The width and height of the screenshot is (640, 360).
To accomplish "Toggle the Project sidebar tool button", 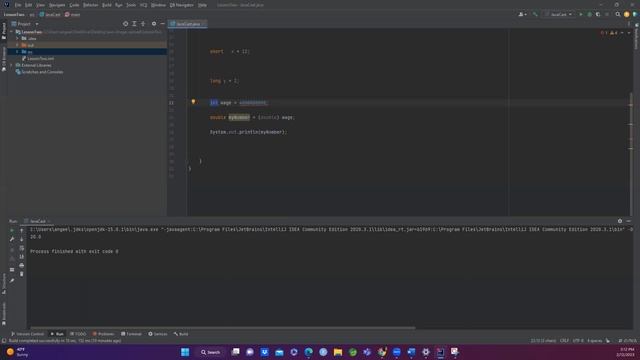I will pyautogui.click(x=4, y=31).
